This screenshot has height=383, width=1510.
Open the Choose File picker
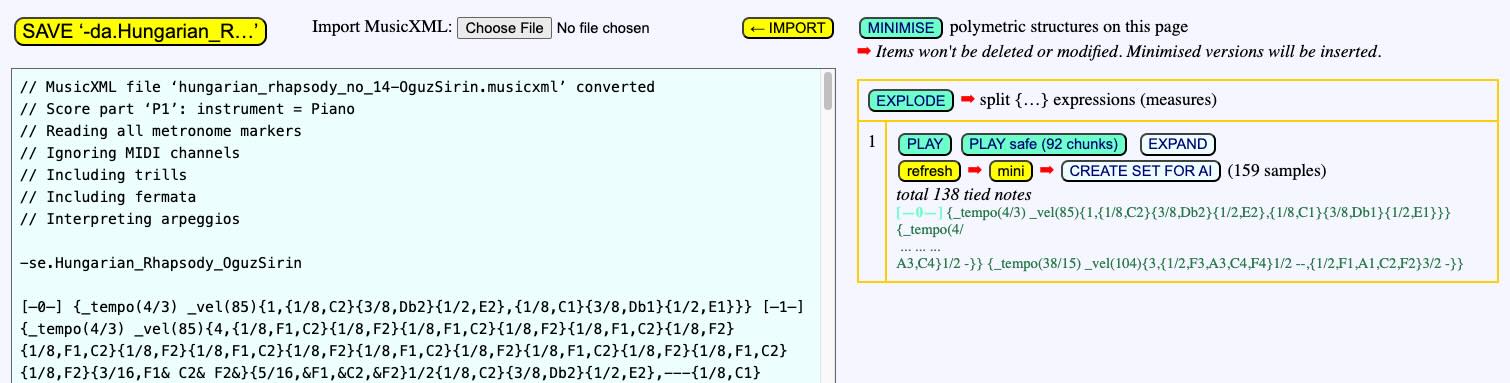pyautogui.click(x=504, y=28)
